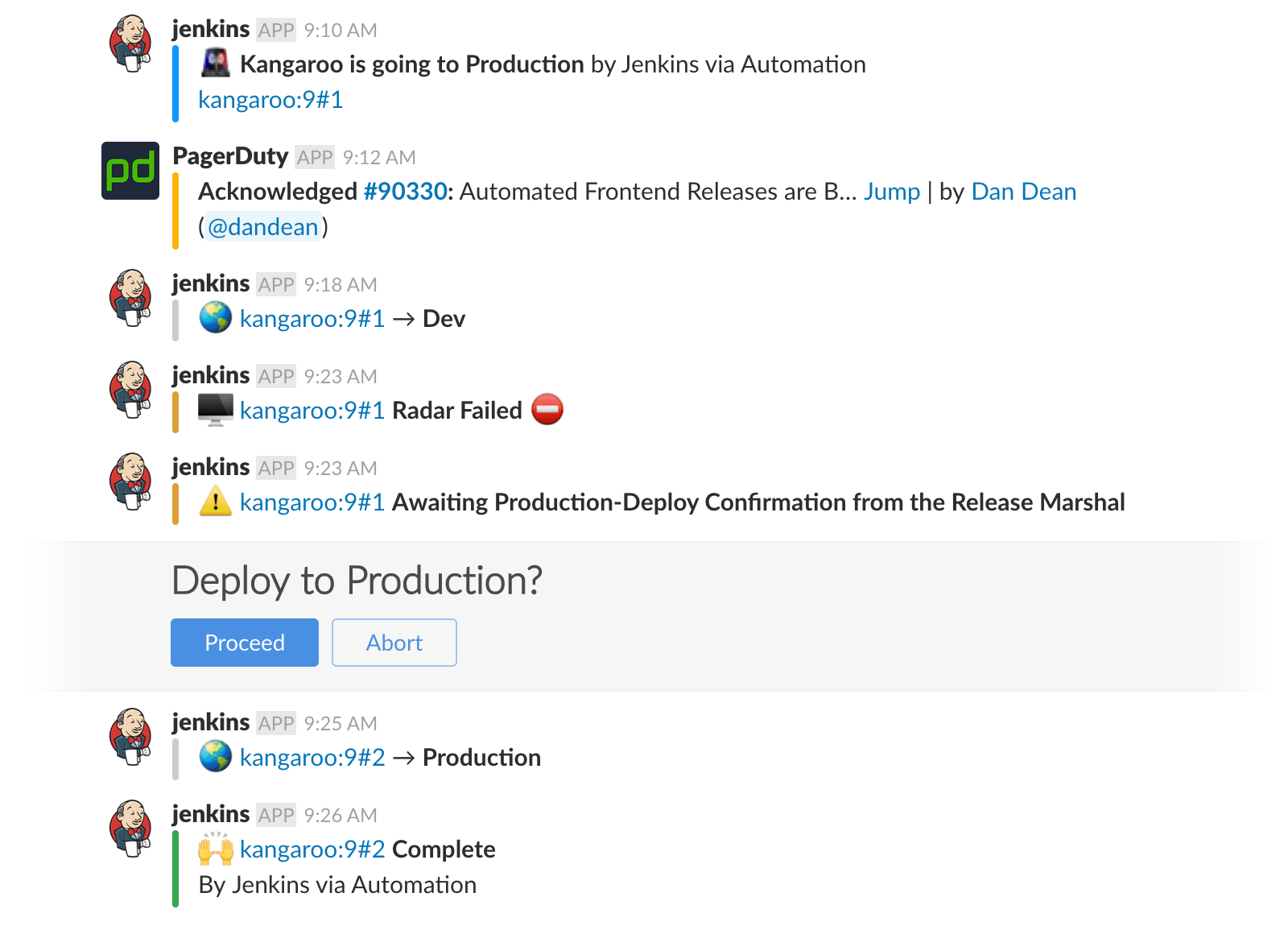This screenshot has height=926, width=1288.
Task: Open the Jump link in the PagerDuty message
Action: point(891,192)
